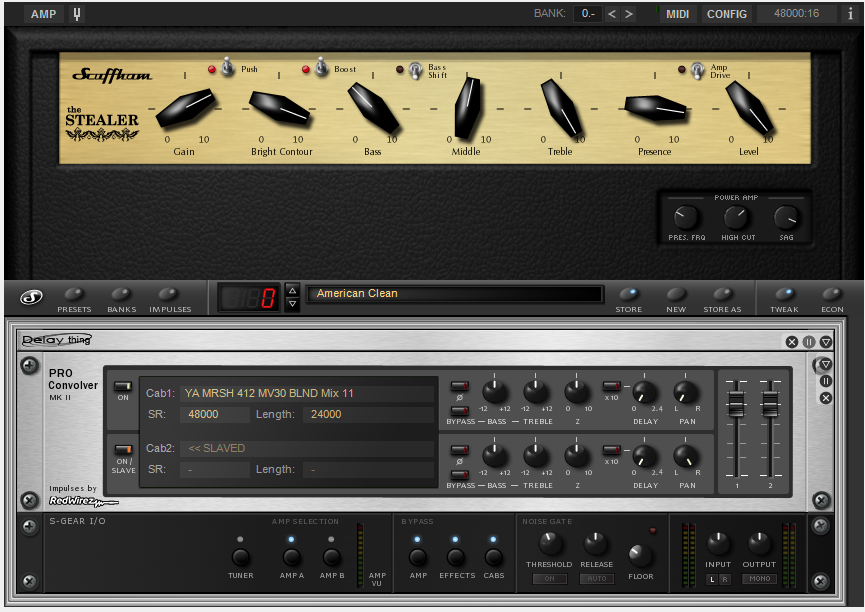Toggle Cab1 ON switch
The image size is (865, 612).
tap(122, 386)
